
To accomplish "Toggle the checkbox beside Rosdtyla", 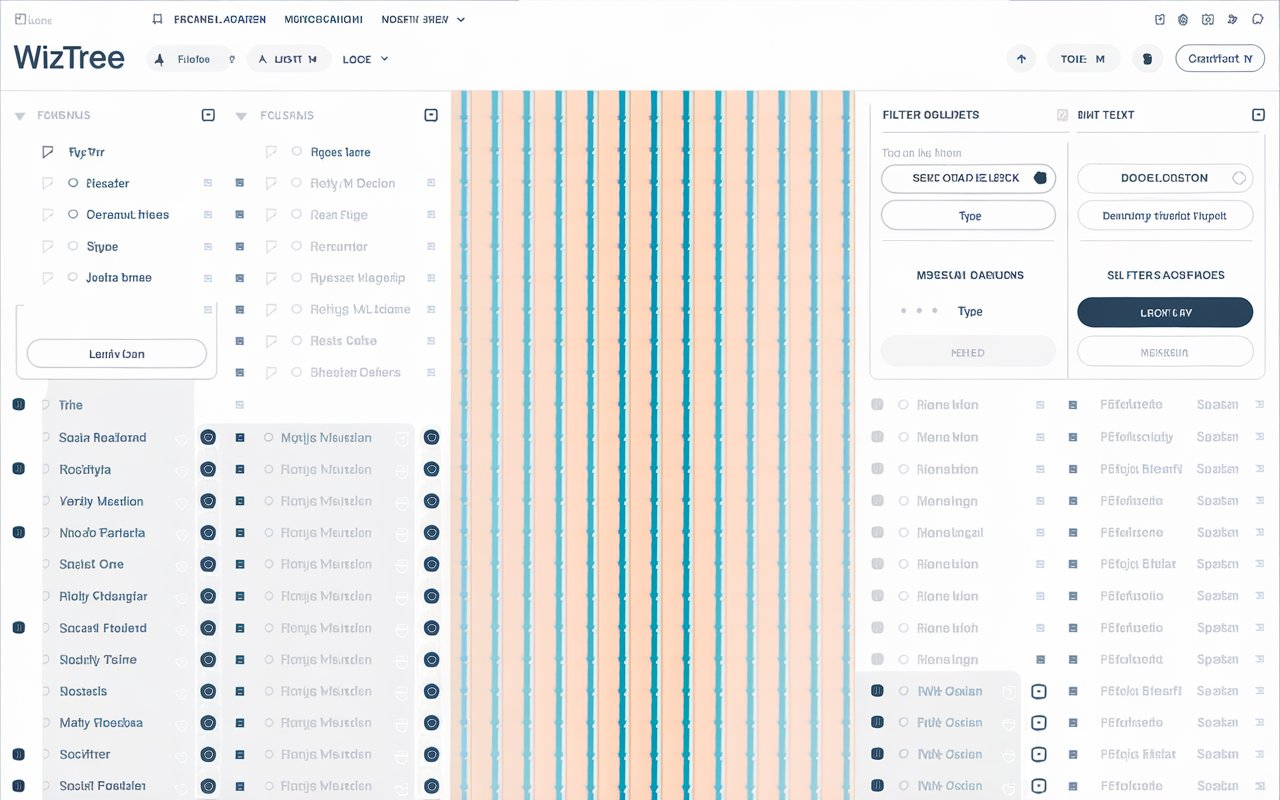I will pyautogui.click(x=18, y=469).
